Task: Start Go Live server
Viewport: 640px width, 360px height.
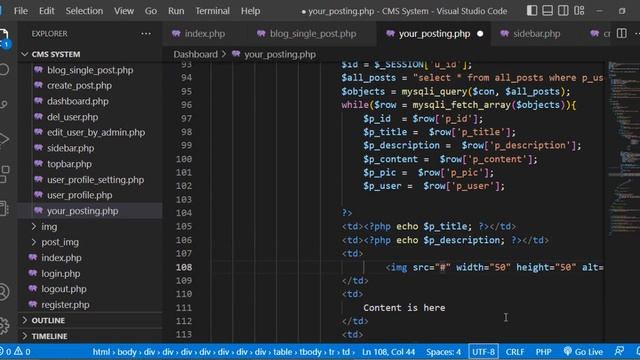Action: click(x=583, y=351)
